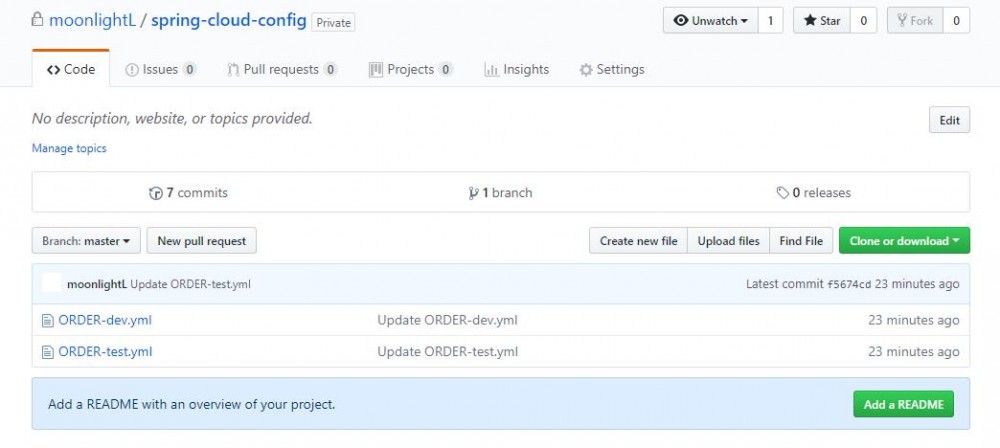Click the Insights graph icon
The image size is (1000, 448).
[x=491, y=70]
